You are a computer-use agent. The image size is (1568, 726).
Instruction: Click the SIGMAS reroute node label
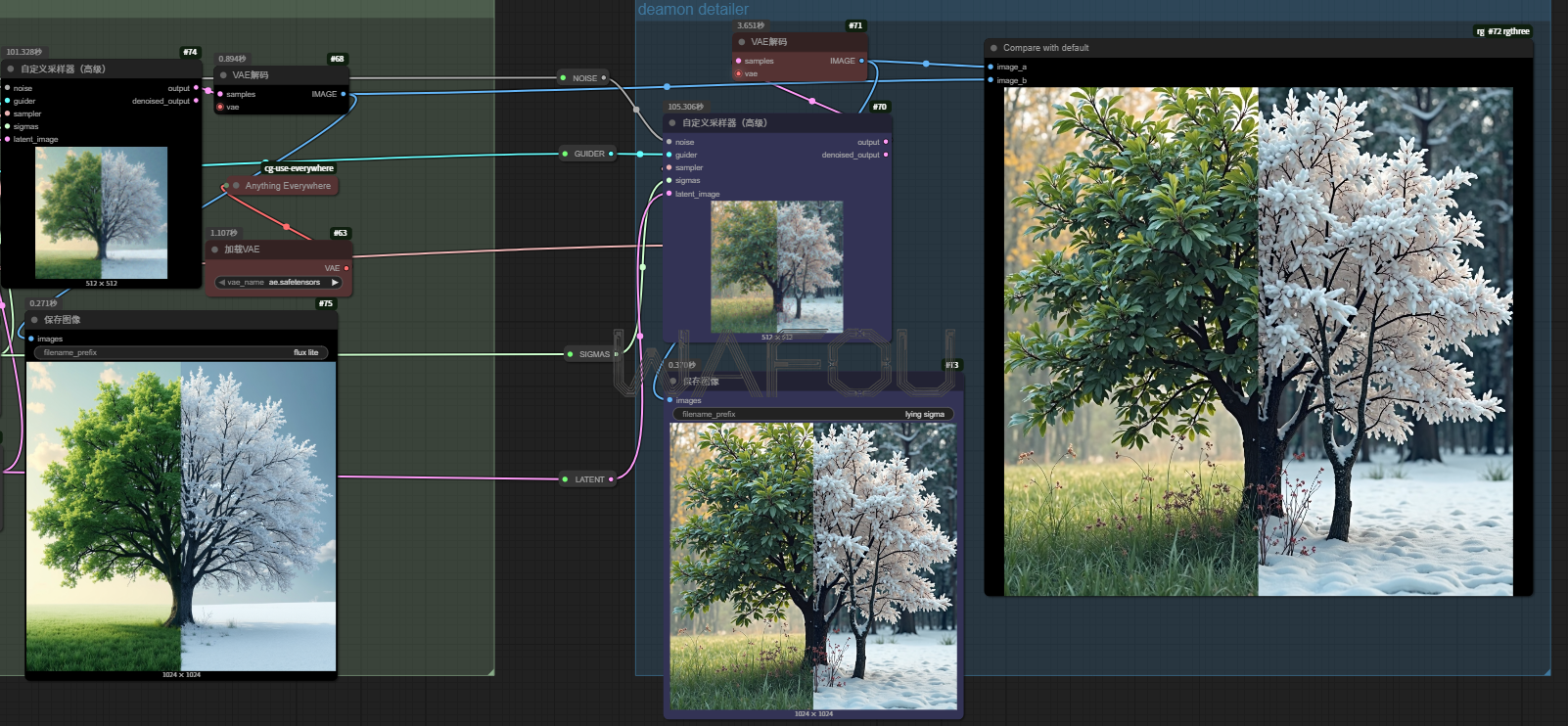(x=594, y=354)
